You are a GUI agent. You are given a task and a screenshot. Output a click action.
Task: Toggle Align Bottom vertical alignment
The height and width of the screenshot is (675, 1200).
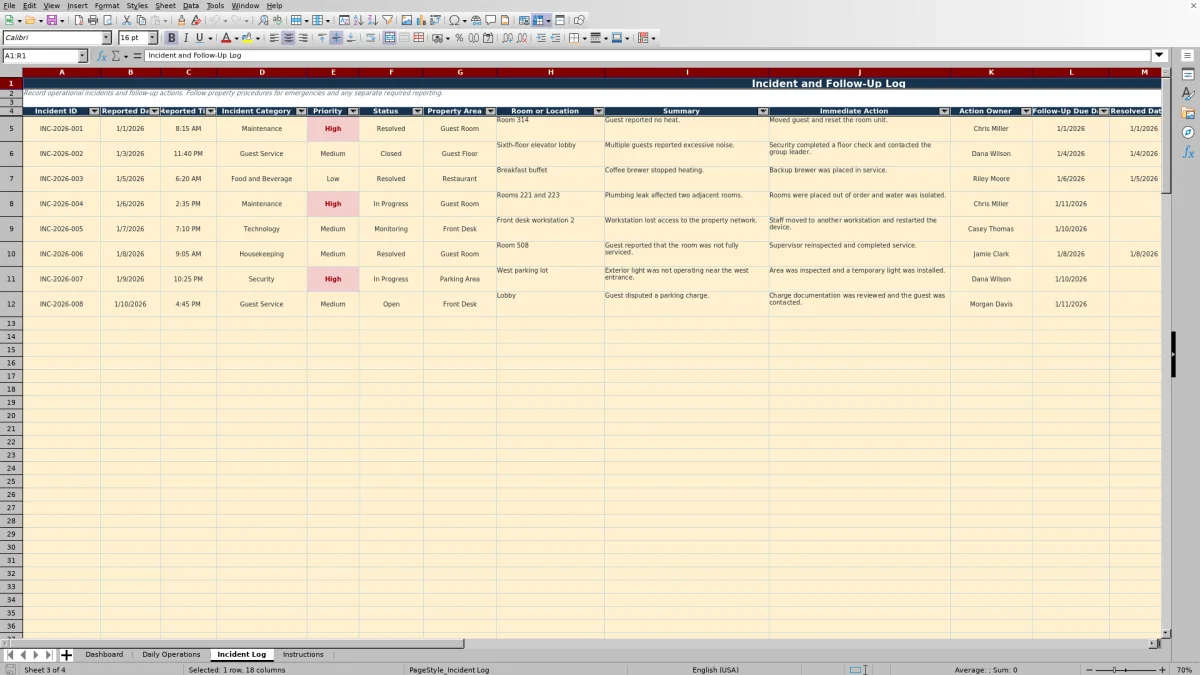[x=350, y=38]
